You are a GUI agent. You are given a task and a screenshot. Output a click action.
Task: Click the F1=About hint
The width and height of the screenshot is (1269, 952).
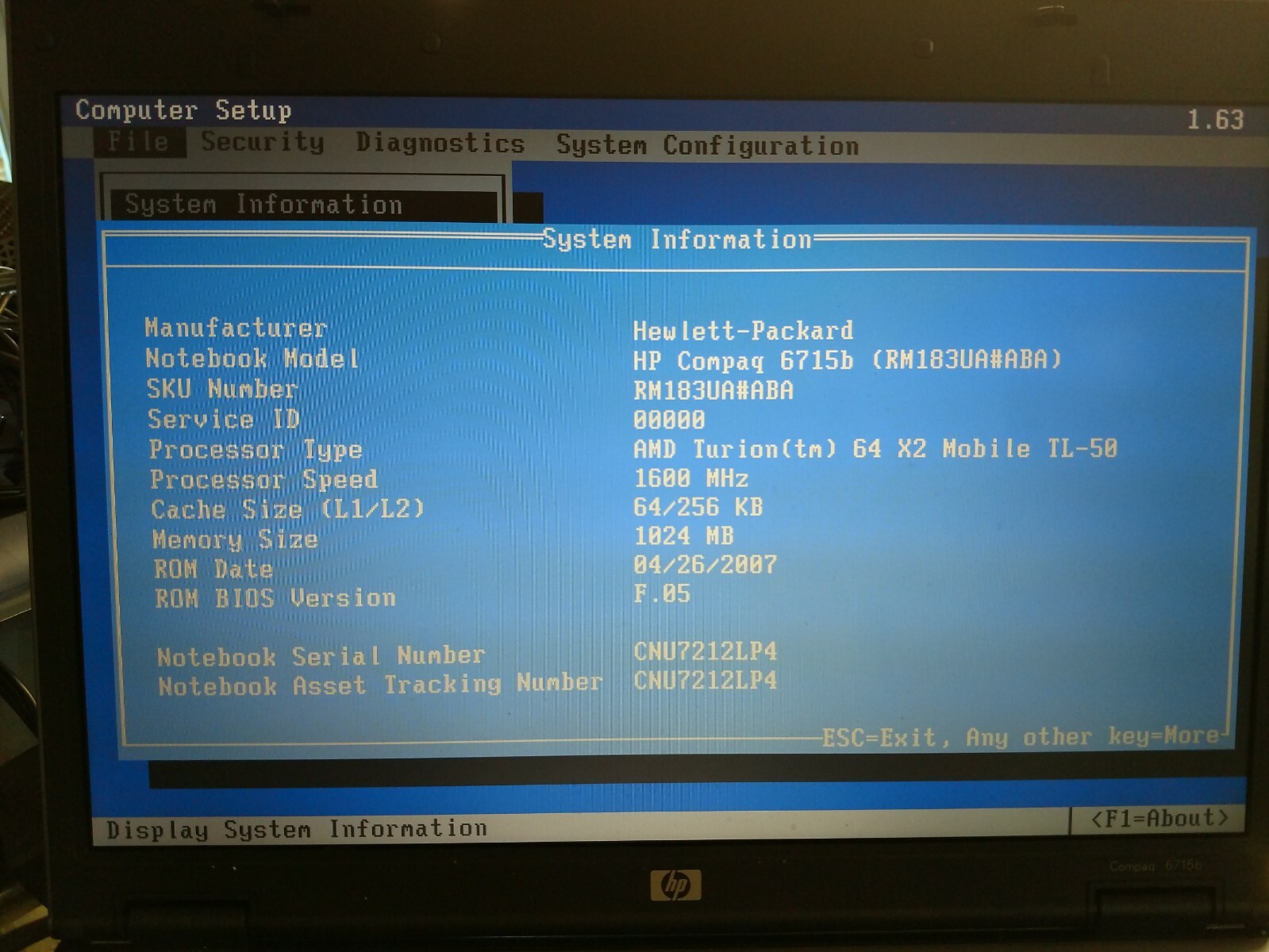click(x=1159, y=819)
